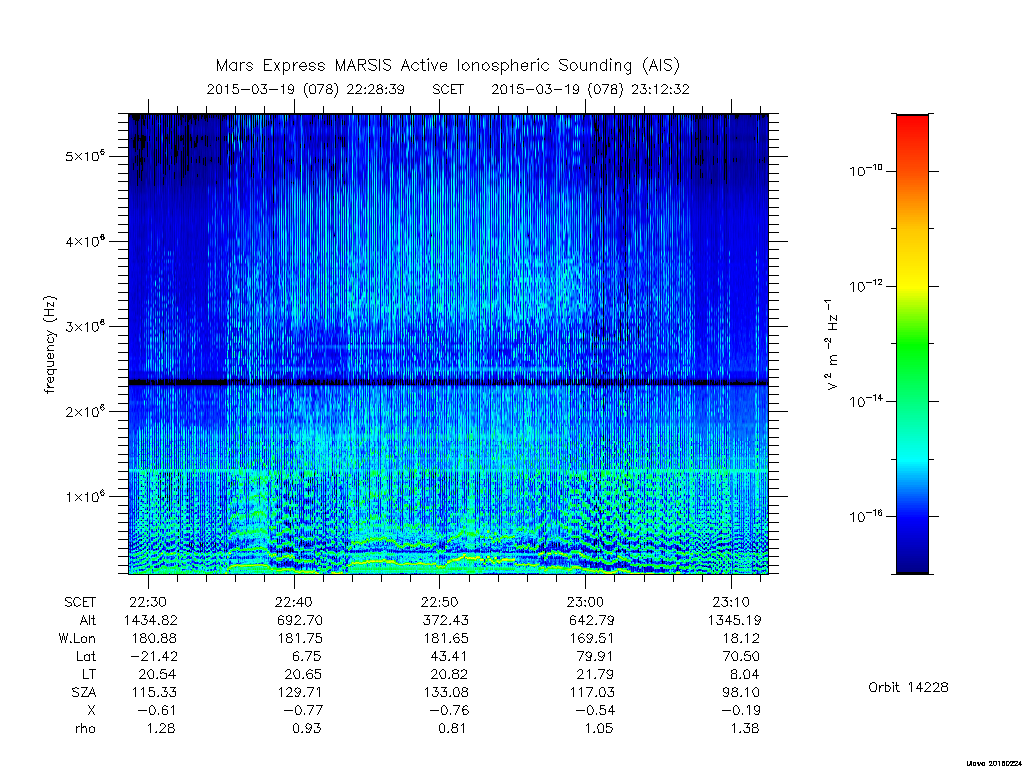The image size is (1024, 768).
Task: Click the Orbit 14228 label
Action: coord(908,687)
